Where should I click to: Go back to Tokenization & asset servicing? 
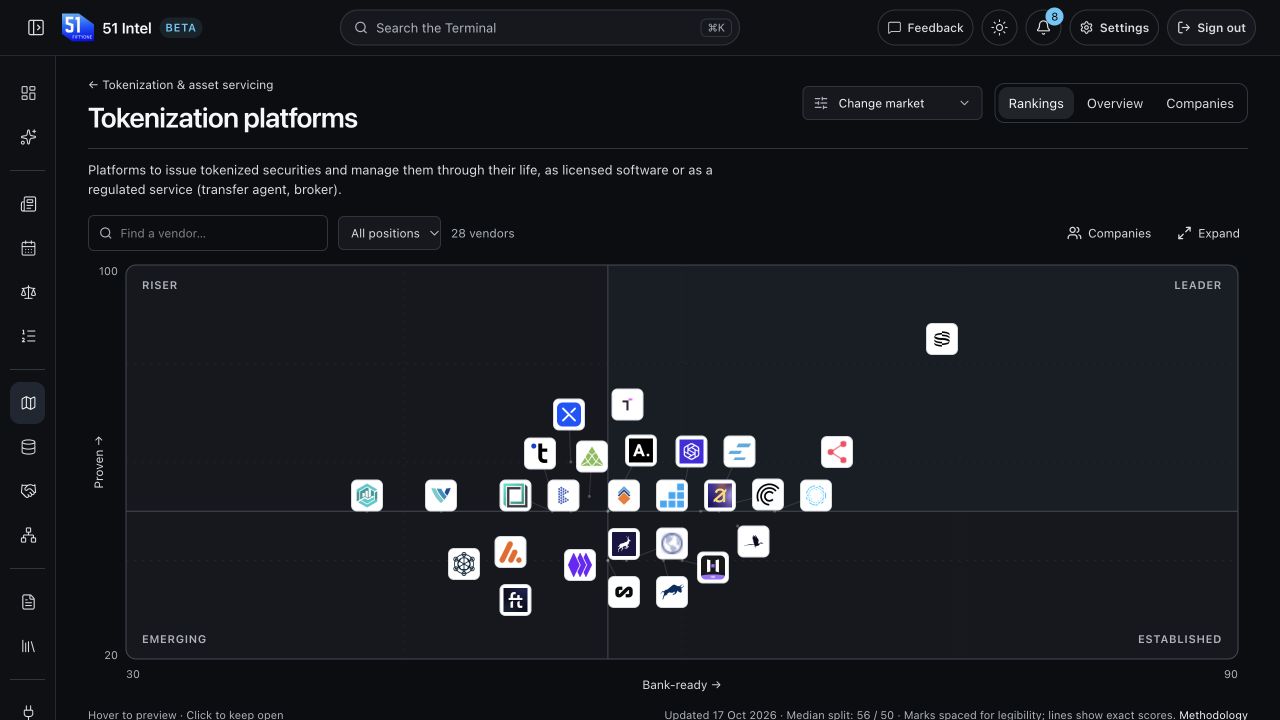[x=180, y=85]
